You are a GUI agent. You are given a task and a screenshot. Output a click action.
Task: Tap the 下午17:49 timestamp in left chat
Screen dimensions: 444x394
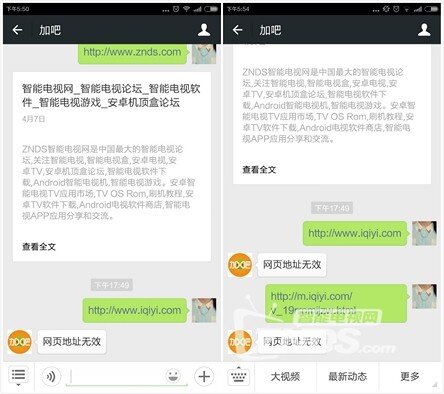coord(112,285)
